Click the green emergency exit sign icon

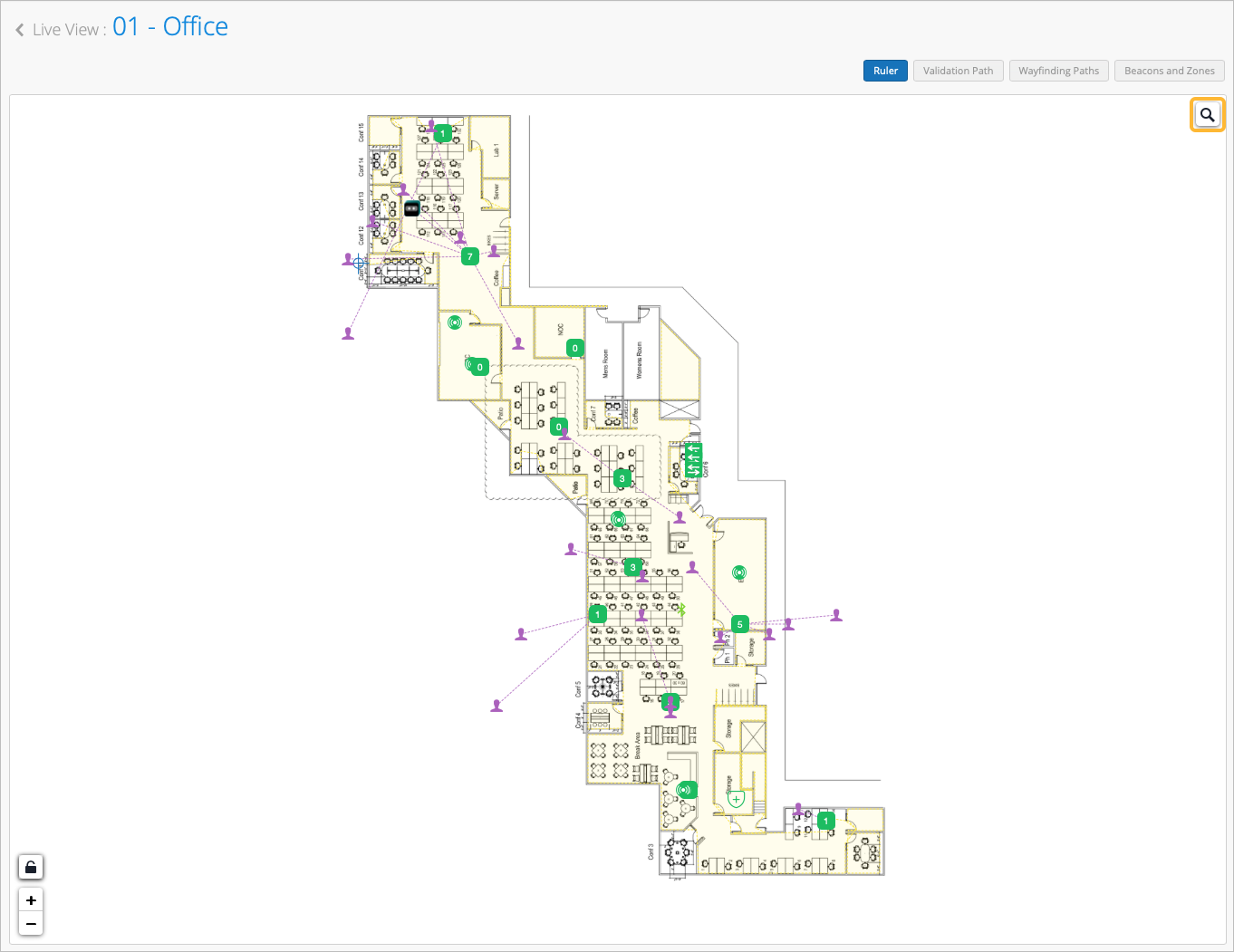point(693,460)
